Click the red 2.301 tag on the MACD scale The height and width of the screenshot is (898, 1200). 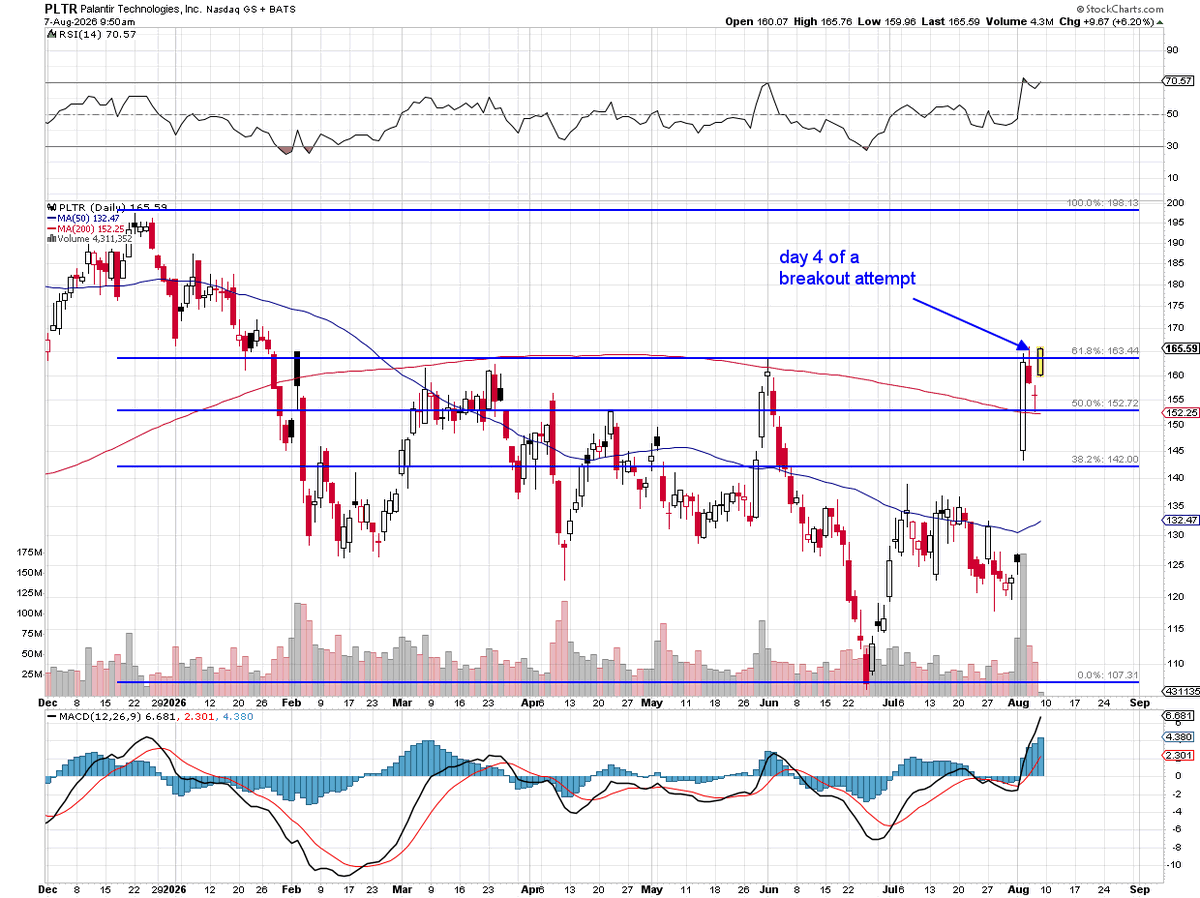click(1177, 756)
